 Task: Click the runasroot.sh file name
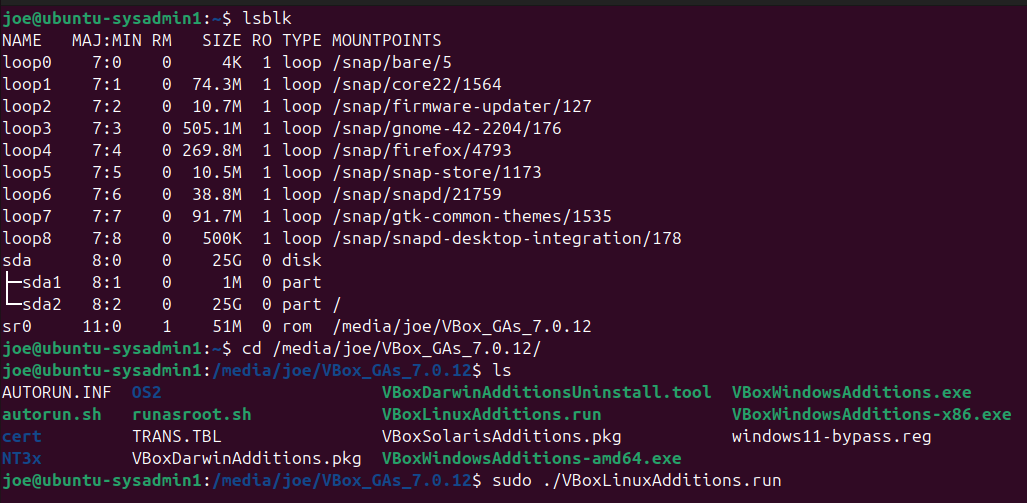point(192,414)
